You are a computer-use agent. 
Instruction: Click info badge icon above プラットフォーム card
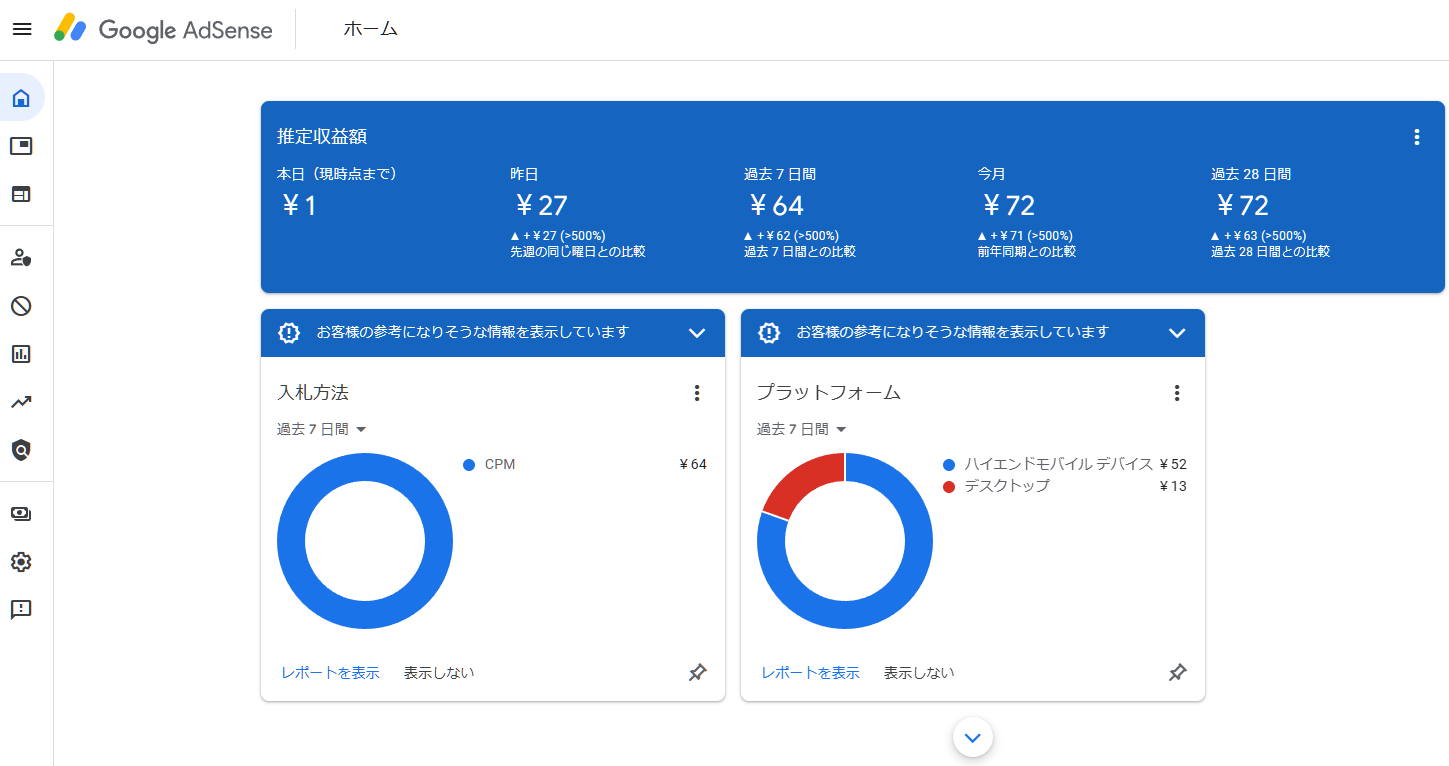point(769,333)
